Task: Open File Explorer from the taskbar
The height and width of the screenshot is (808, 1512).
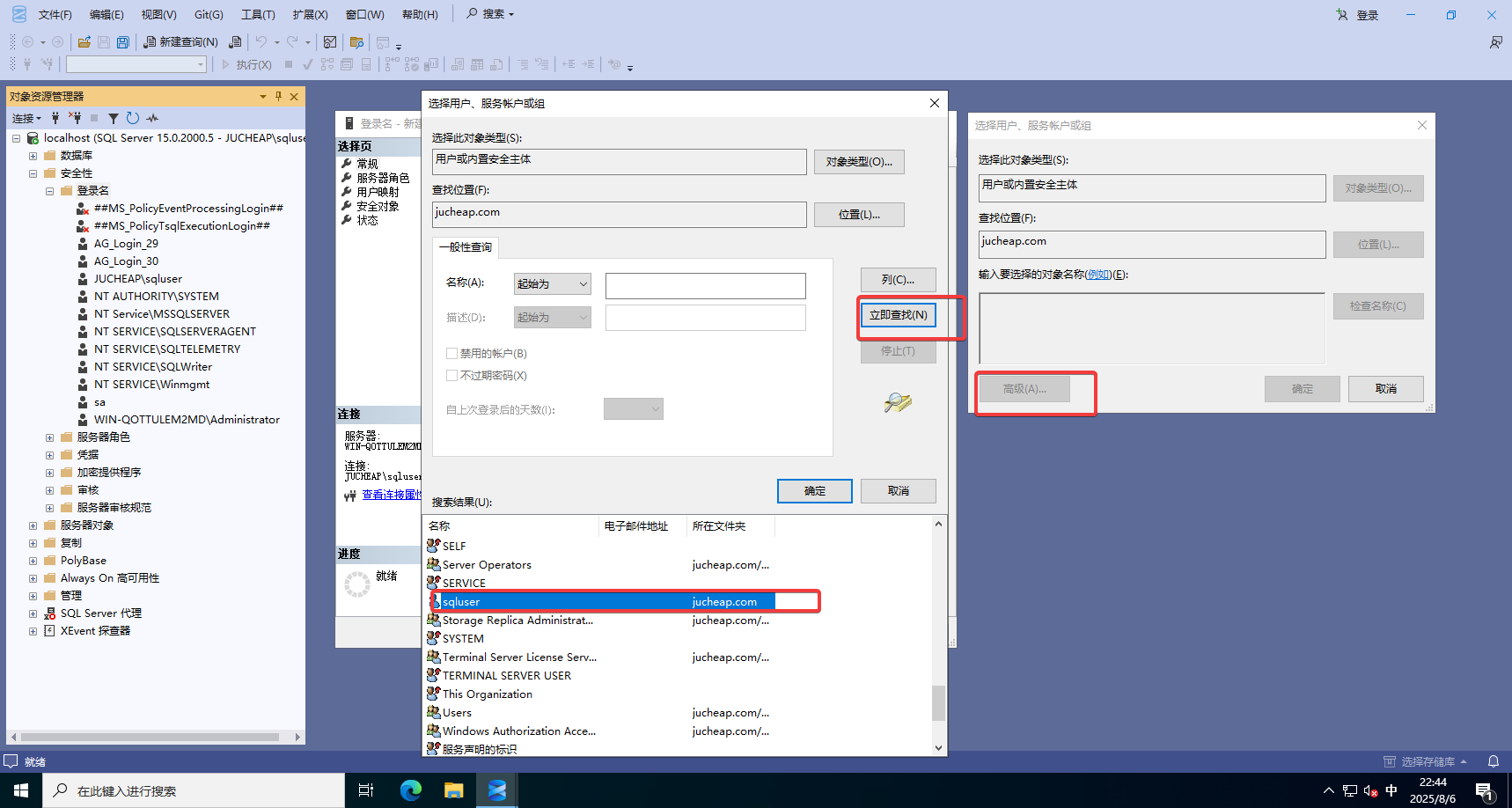Action: [x=453, y=790]
